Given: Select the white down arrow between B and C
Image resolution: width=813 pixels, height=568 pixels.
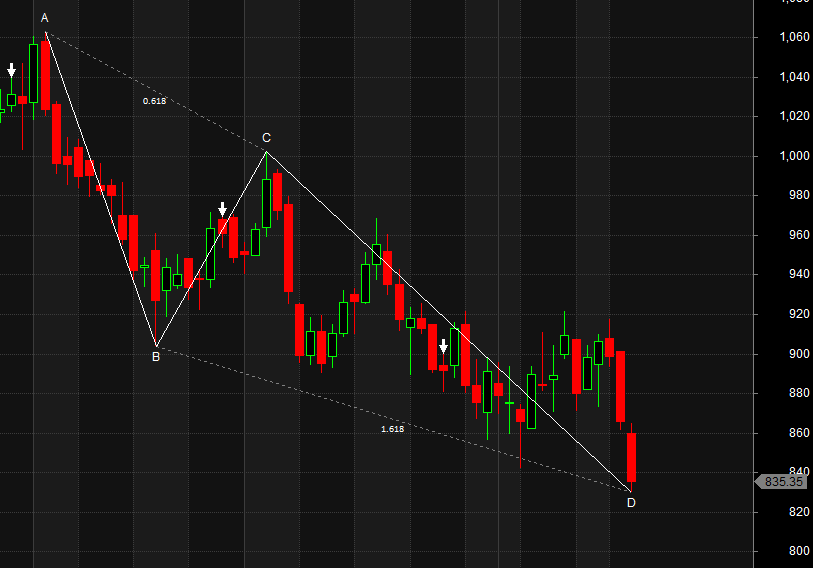Looking at the screenshot, I should pyautogui.click(x=222, y=209).
